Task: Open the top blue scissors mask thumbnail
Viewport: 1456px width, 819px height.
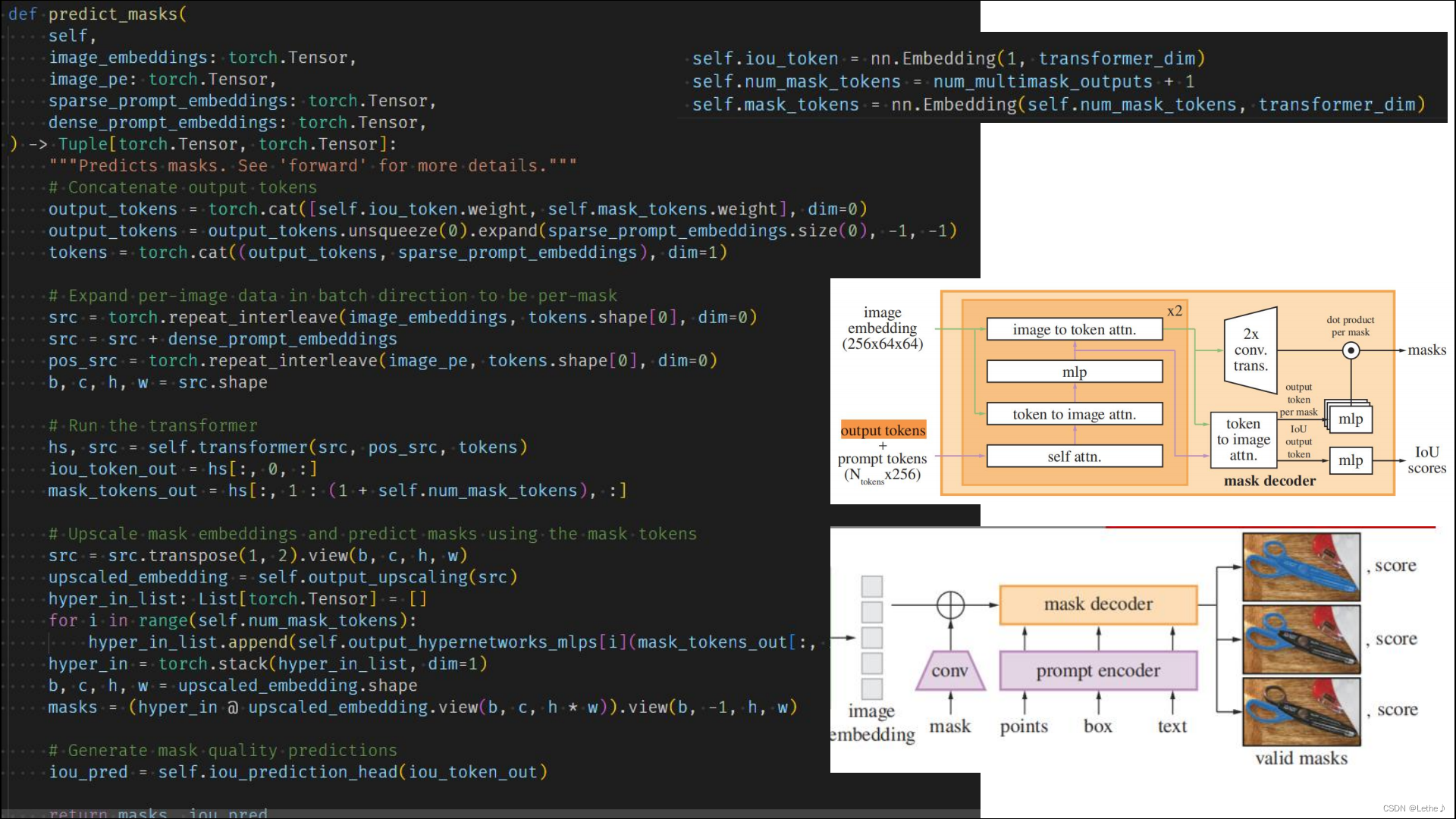Action: coord(1301,566)
